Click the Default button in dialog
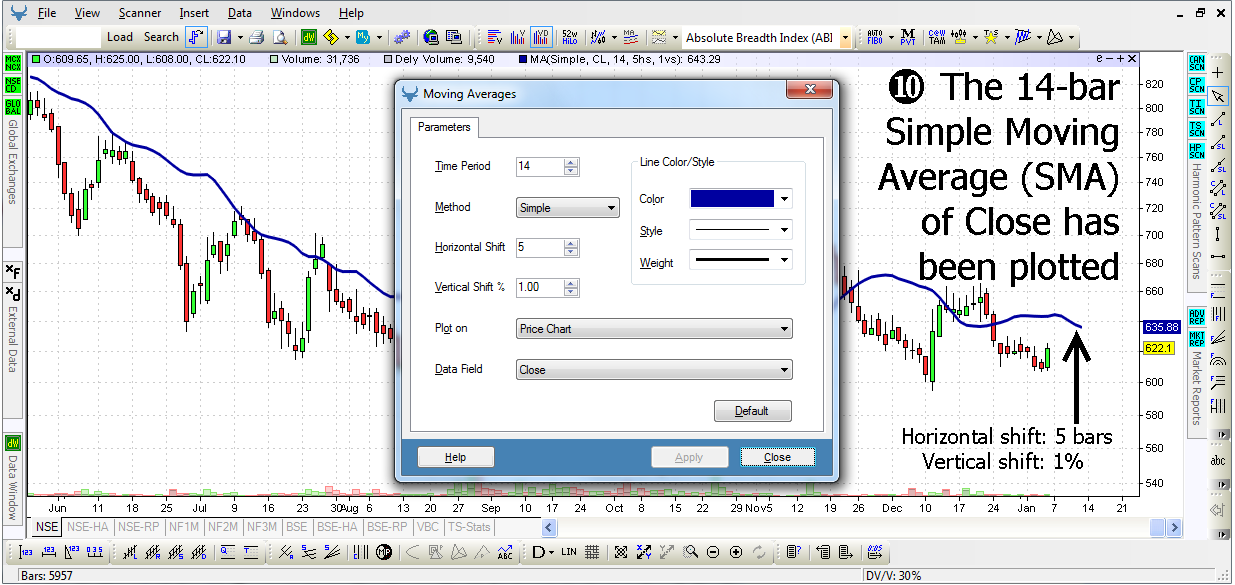The height and width of the screenshot is (585, 1235). click(752, 411)
